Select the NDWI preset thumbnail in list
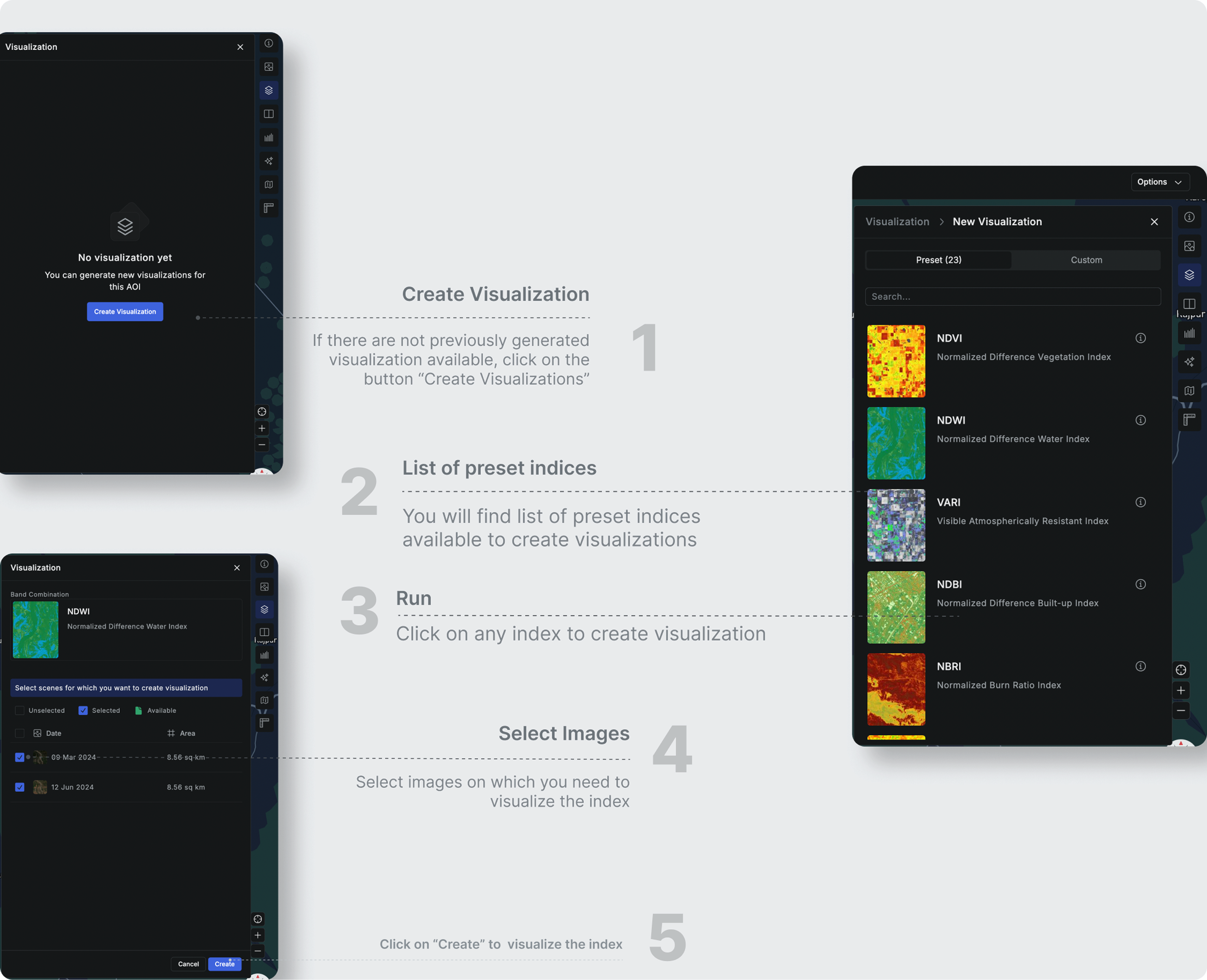Viewport: 1207px width, 980px height. [x=896, y=443]
